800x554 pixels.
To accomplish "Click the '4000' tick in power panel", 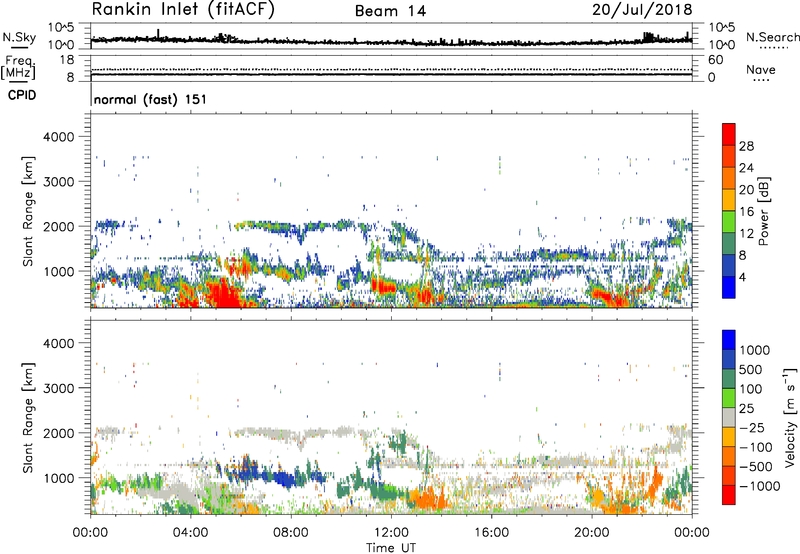I will [x=61, y=137].
